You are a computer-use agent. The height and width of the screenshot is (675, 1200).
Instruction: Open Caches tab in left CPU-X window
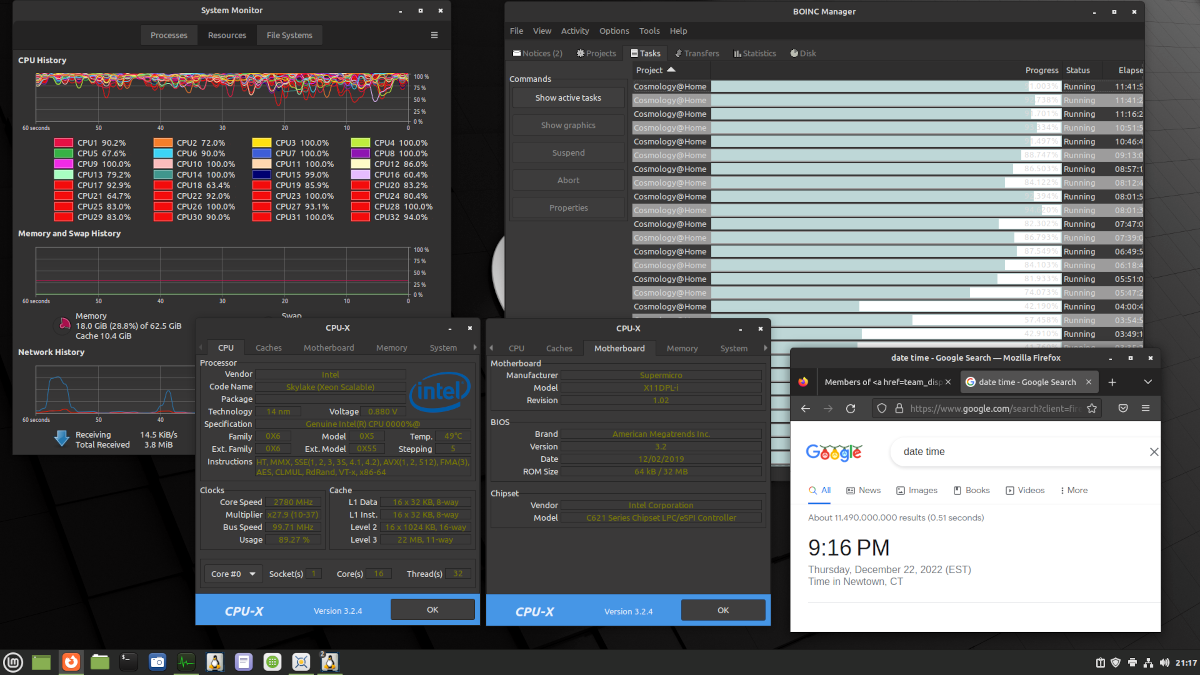(x=269, y=348)
